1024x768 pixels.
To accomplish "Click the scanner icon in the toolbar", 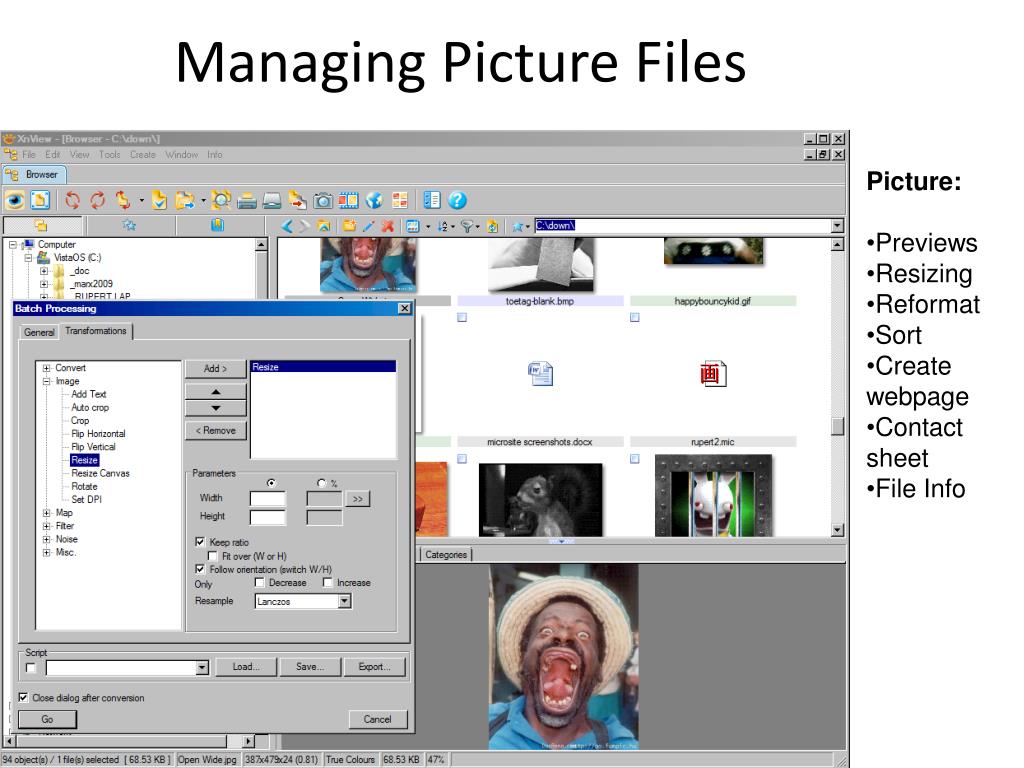I will (x=272, y=200).
